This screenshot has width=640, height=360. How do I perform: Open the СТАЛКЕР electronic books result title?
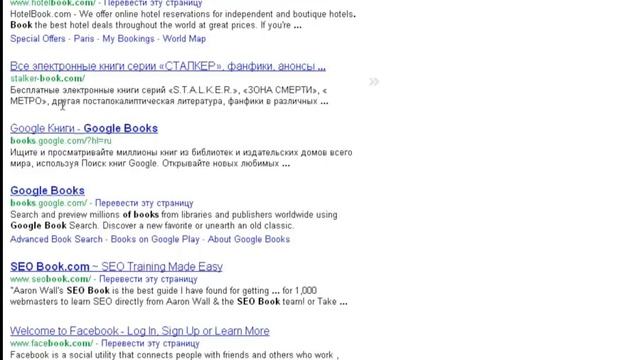pyautogui.click(x=168, y=66)
